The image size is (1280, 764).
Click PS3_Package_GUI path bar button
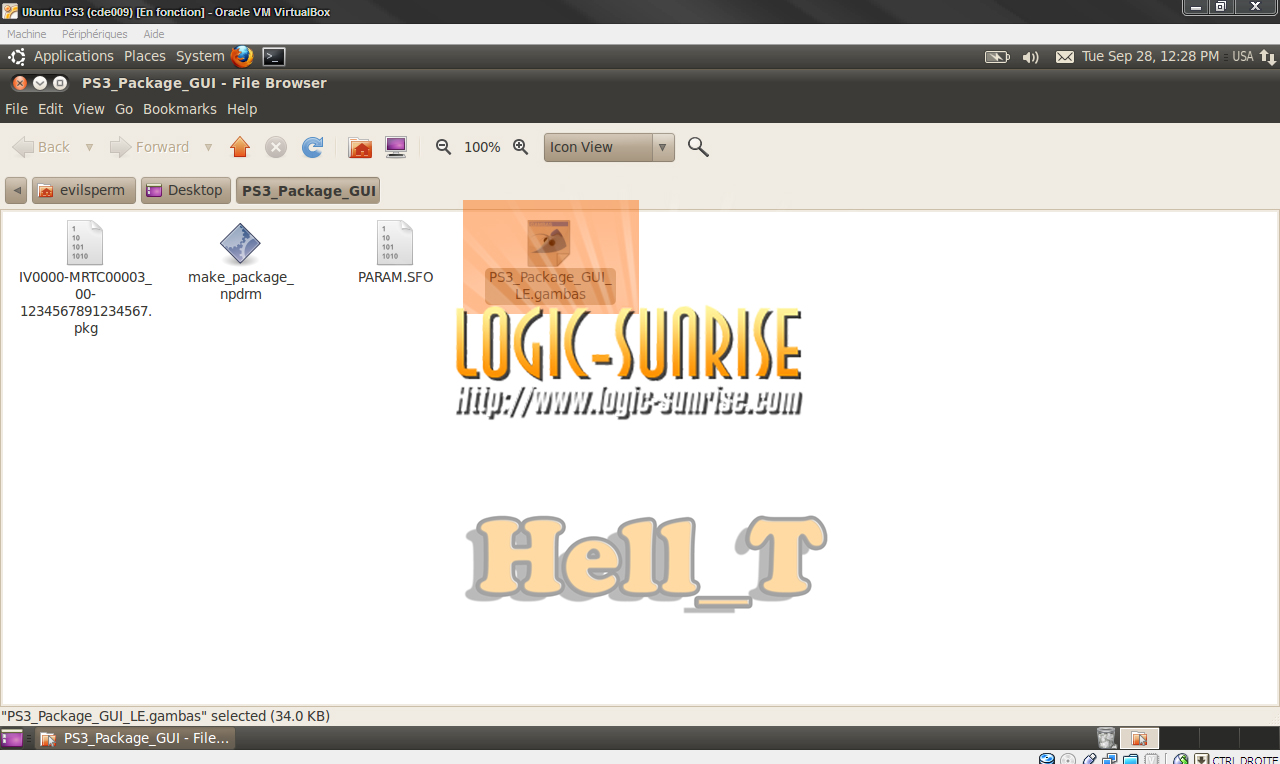[x=308, y=190]
